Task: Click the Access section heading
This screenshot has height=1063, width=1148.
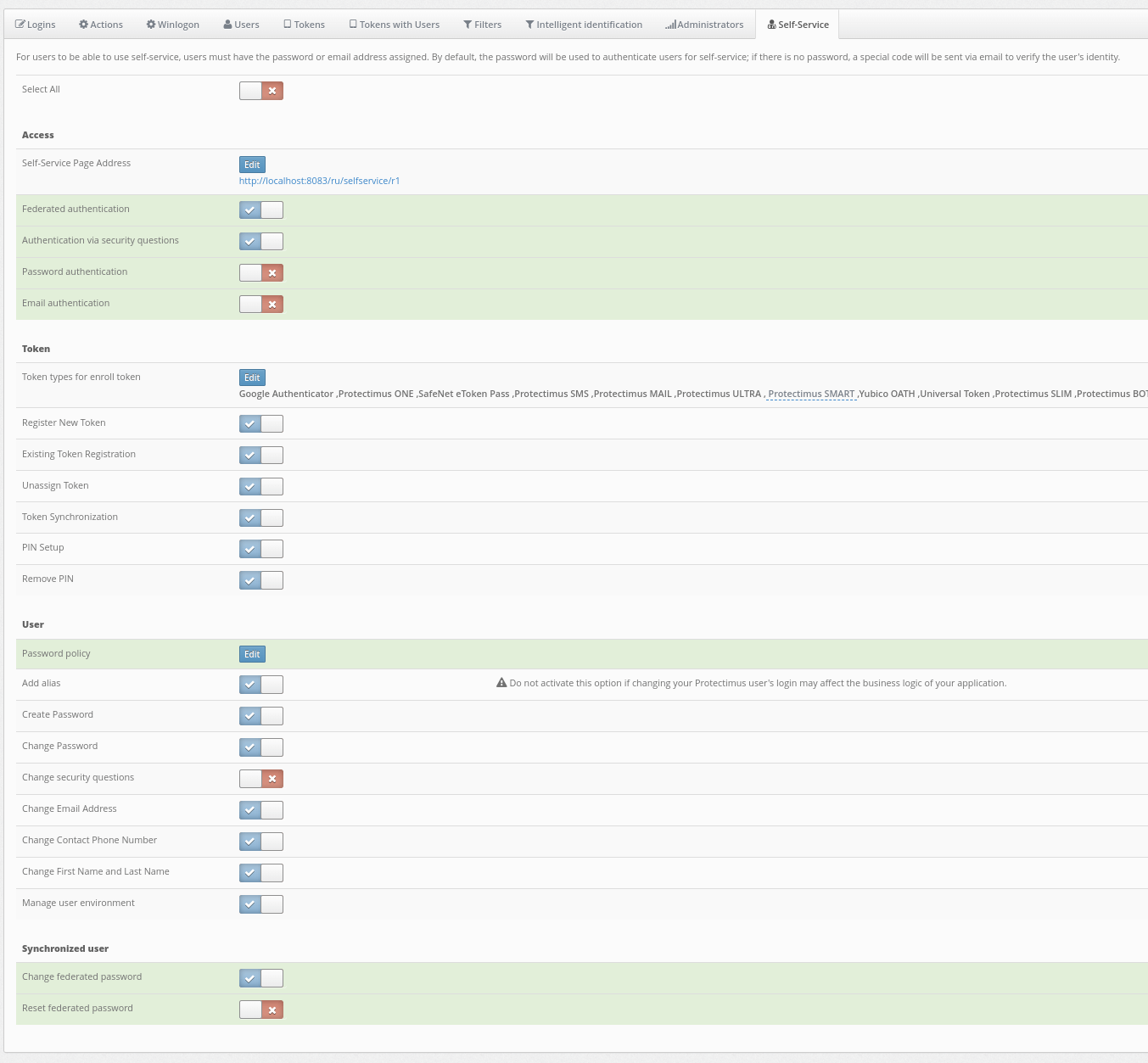Action: pyautogui.click(x=38, y=135)
